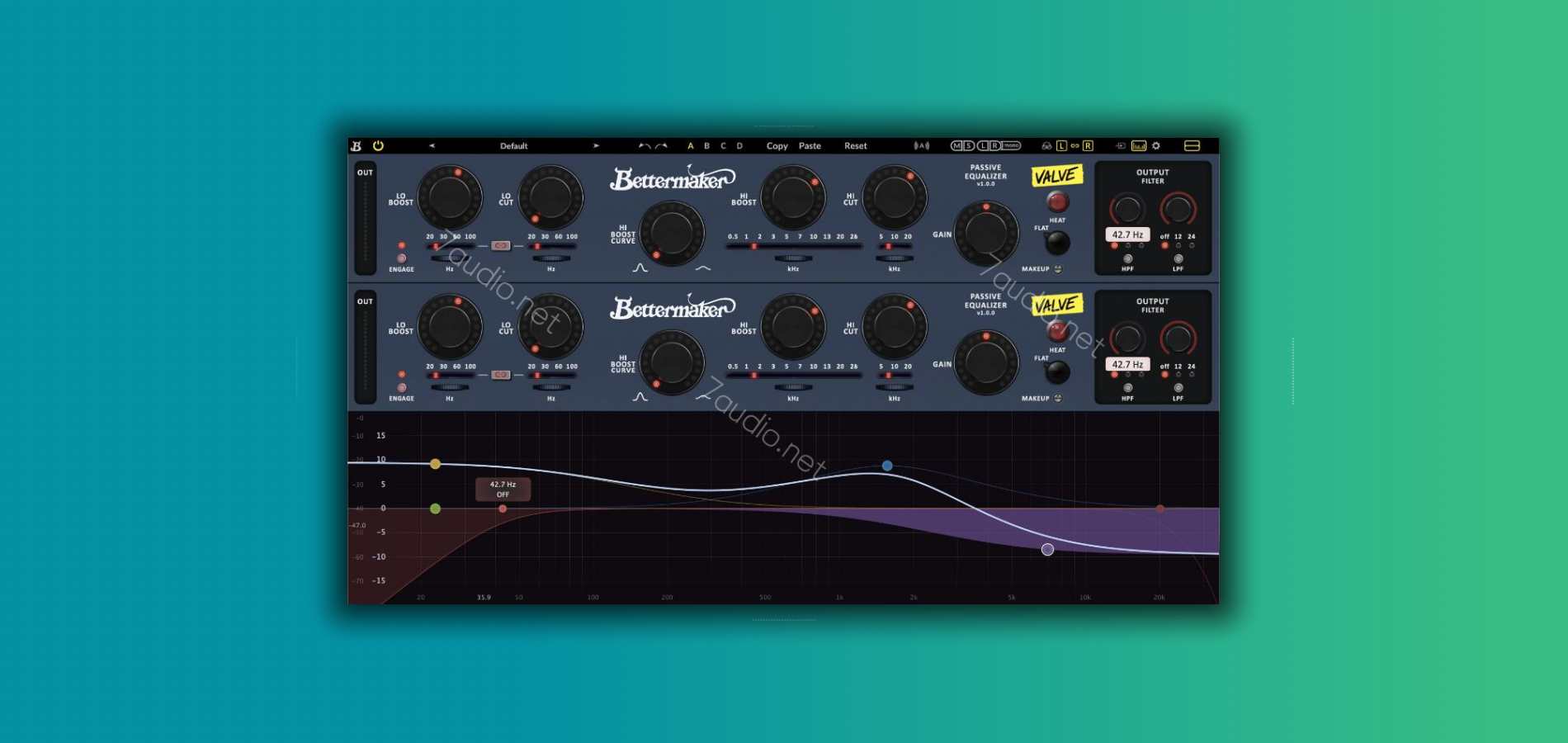
Task: Click the Bettermaker B logo icon
Action: click(357, 145)
